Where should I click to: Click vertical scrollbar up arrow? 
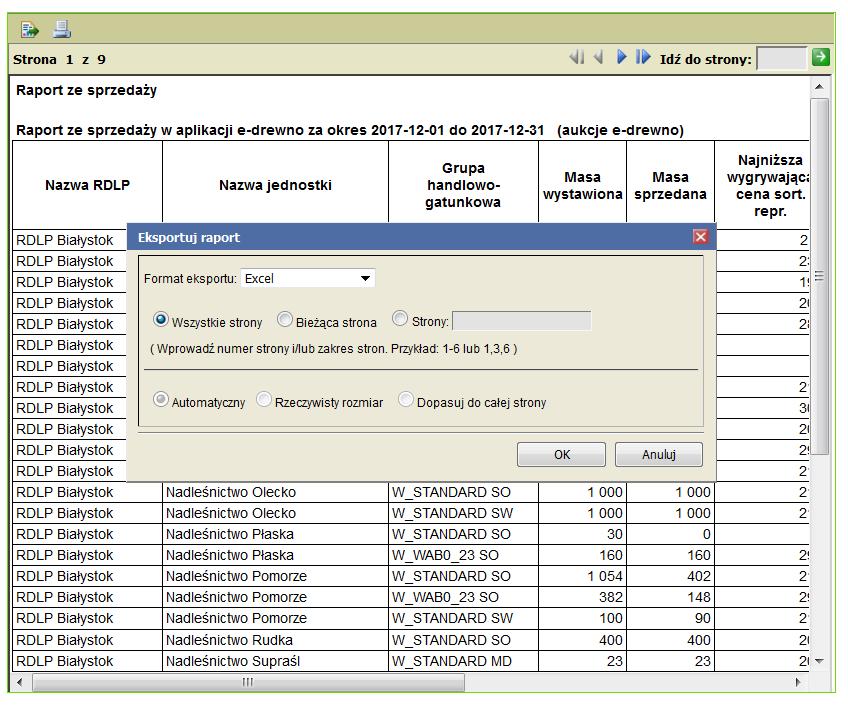coord(819,87)
